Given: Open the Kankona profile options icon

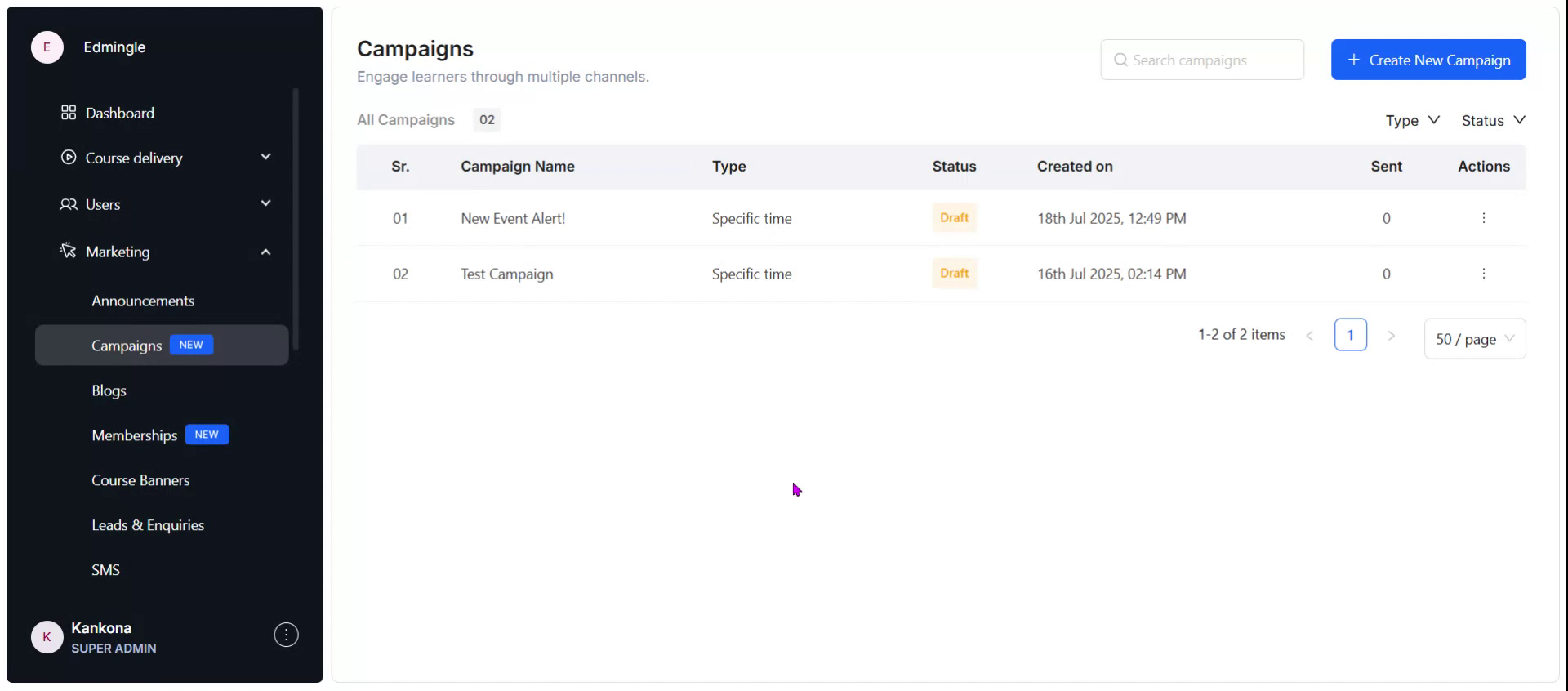Looking at the screenshot, I should coord(286,635).
